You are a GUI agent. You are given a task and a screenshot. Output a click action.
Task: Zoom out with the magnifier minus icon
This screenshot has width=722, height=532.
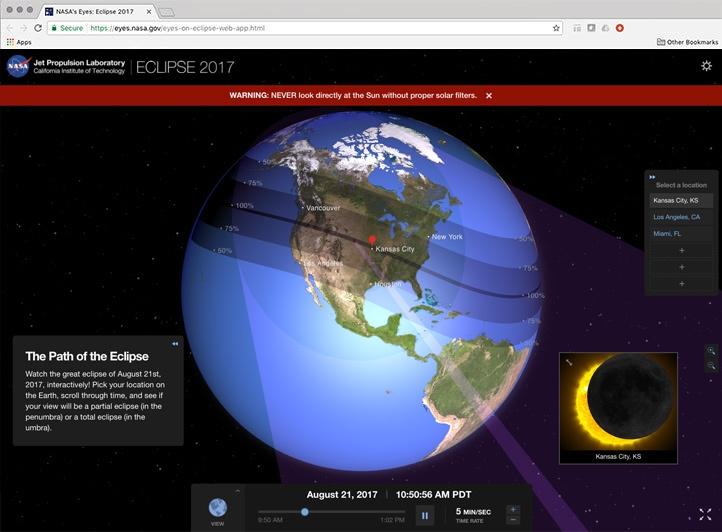click(712, 367)
